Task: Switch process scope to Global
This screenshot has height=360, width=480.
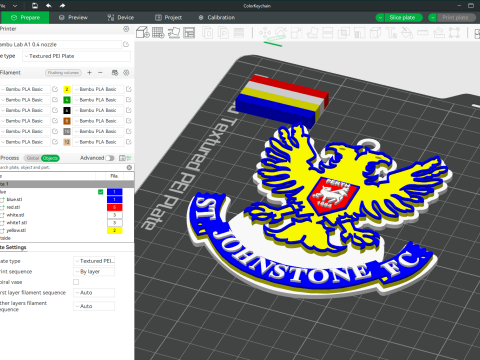Action: point(33,158)
